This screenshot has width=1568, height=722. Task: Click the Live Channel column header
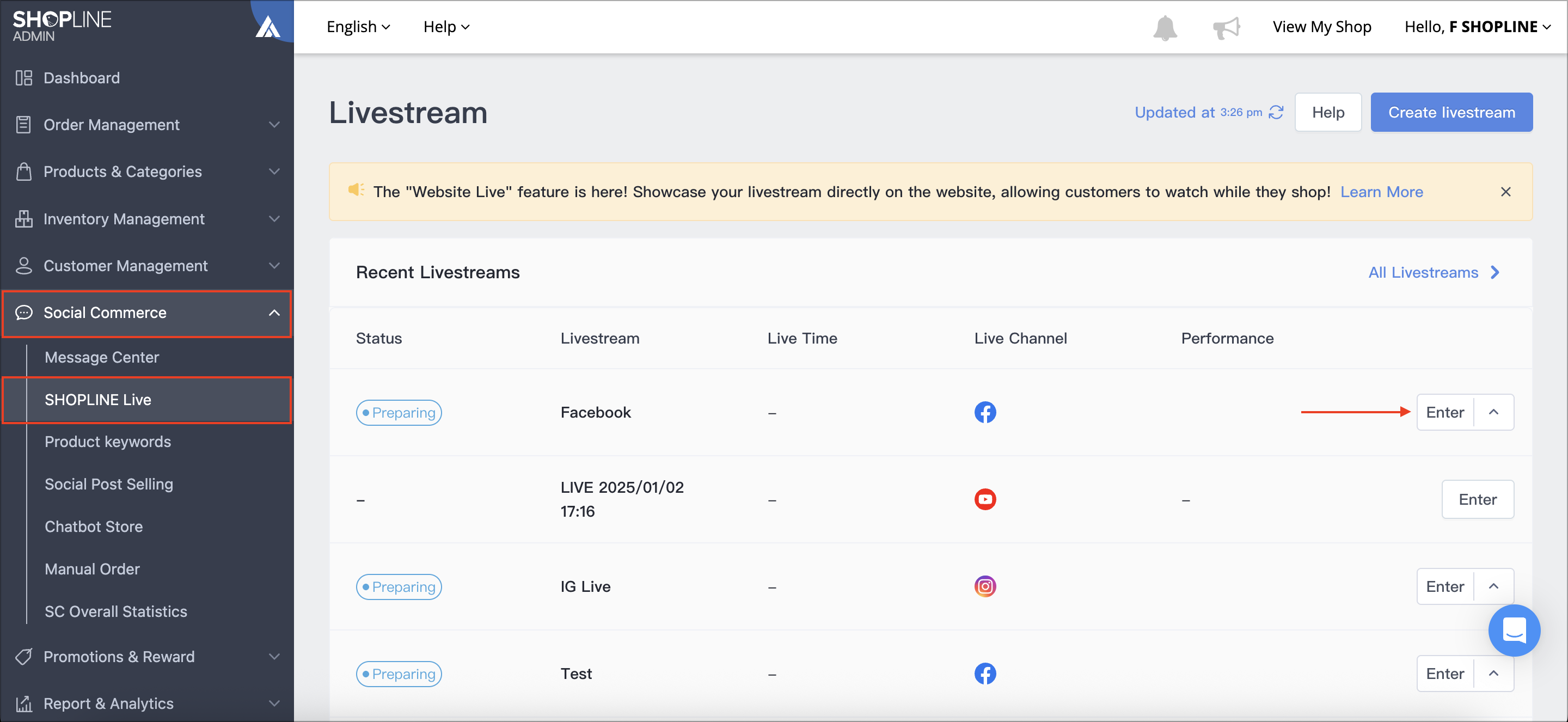pos(1020,339)
